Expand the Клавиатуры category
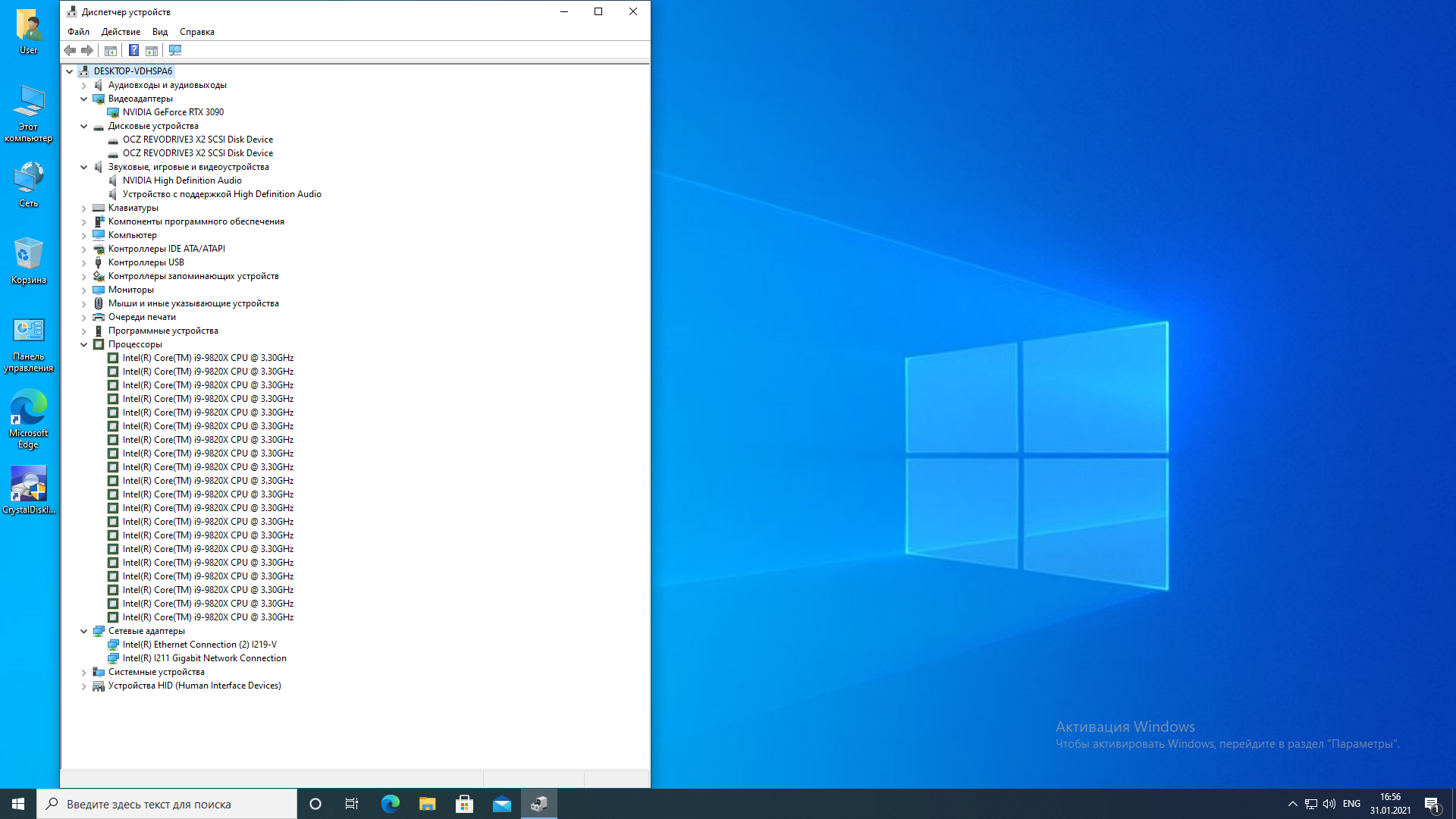The width and height of the screenshot is (1456, 819). click(84, 208)
